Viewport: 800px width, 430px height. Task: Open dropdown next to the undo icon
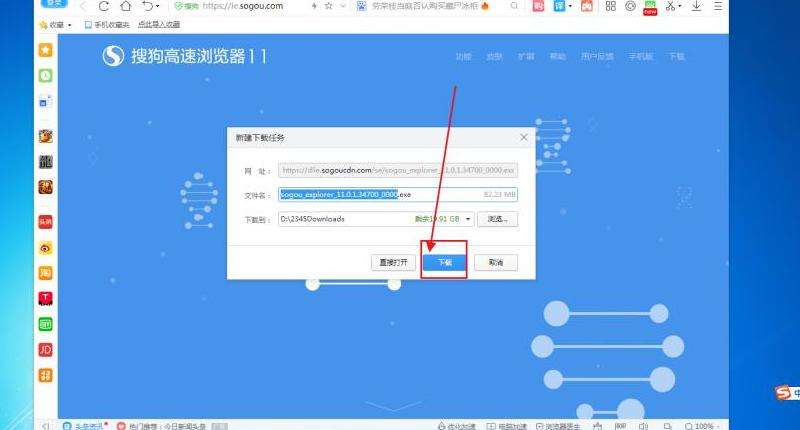coord(158,6)
